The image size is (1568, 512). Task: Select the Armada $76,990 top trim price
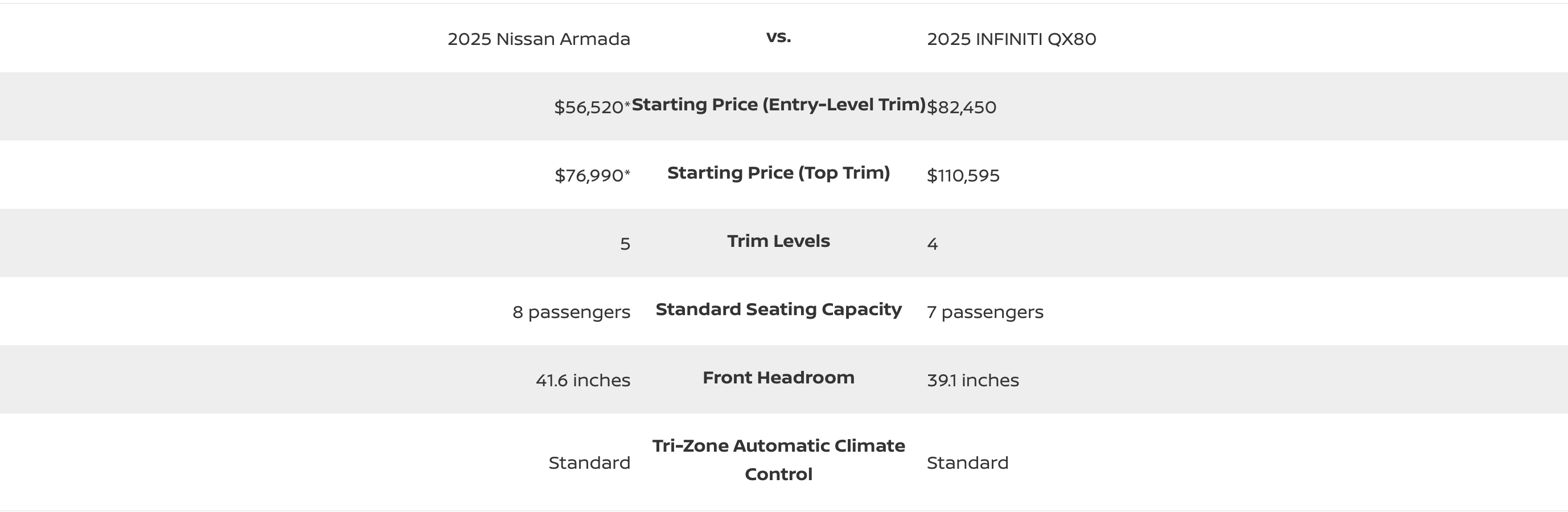(x=589, y=175)
